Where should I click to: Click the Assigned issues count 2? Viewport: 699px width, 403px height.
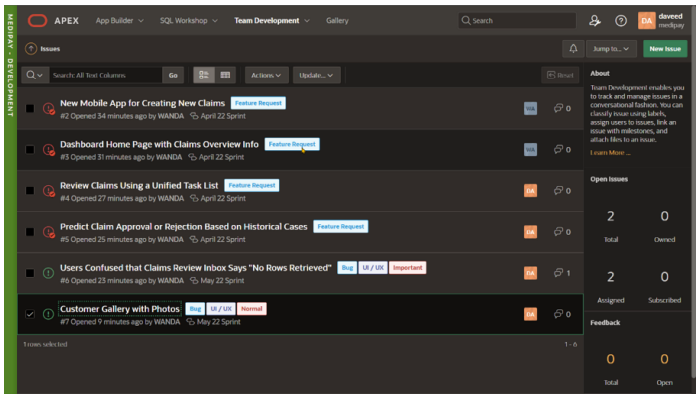point(611,277)
